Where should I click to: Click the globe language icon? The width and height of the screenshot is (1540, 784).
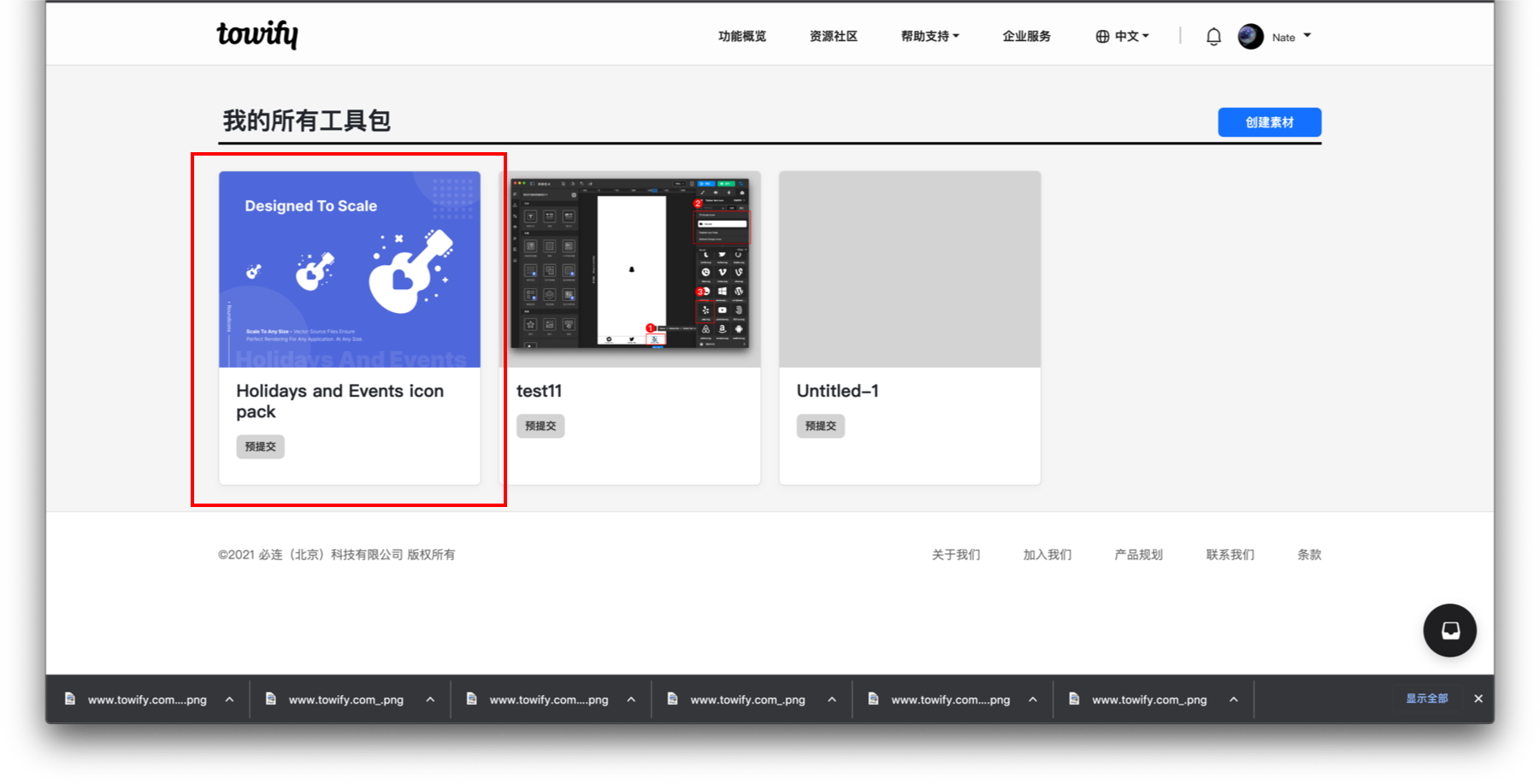tap(1101, 36)
